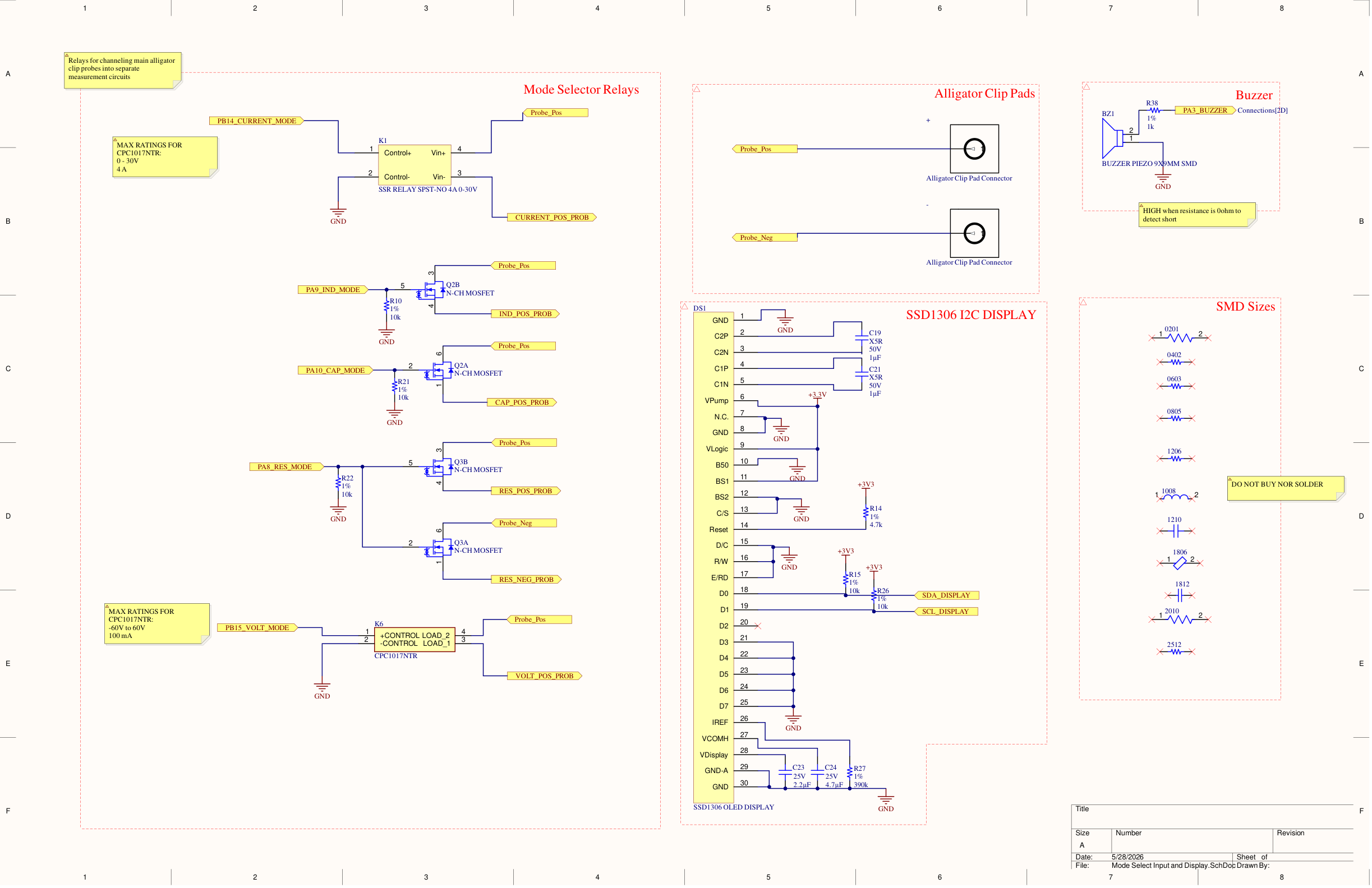Select resistor R22 10k
The width and height of the screenshot is (1372, 888).
(338, 483)
